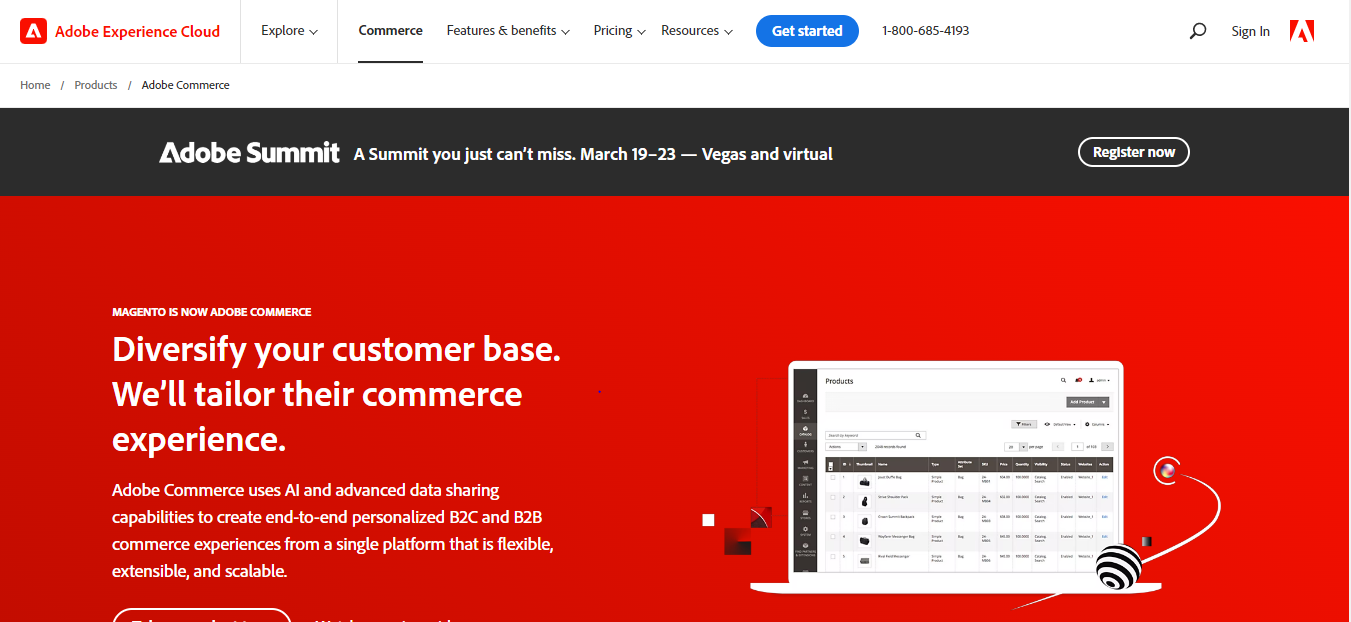Click the Summit banner tagline text
The image size is (1351, 622).
point(593,154)
